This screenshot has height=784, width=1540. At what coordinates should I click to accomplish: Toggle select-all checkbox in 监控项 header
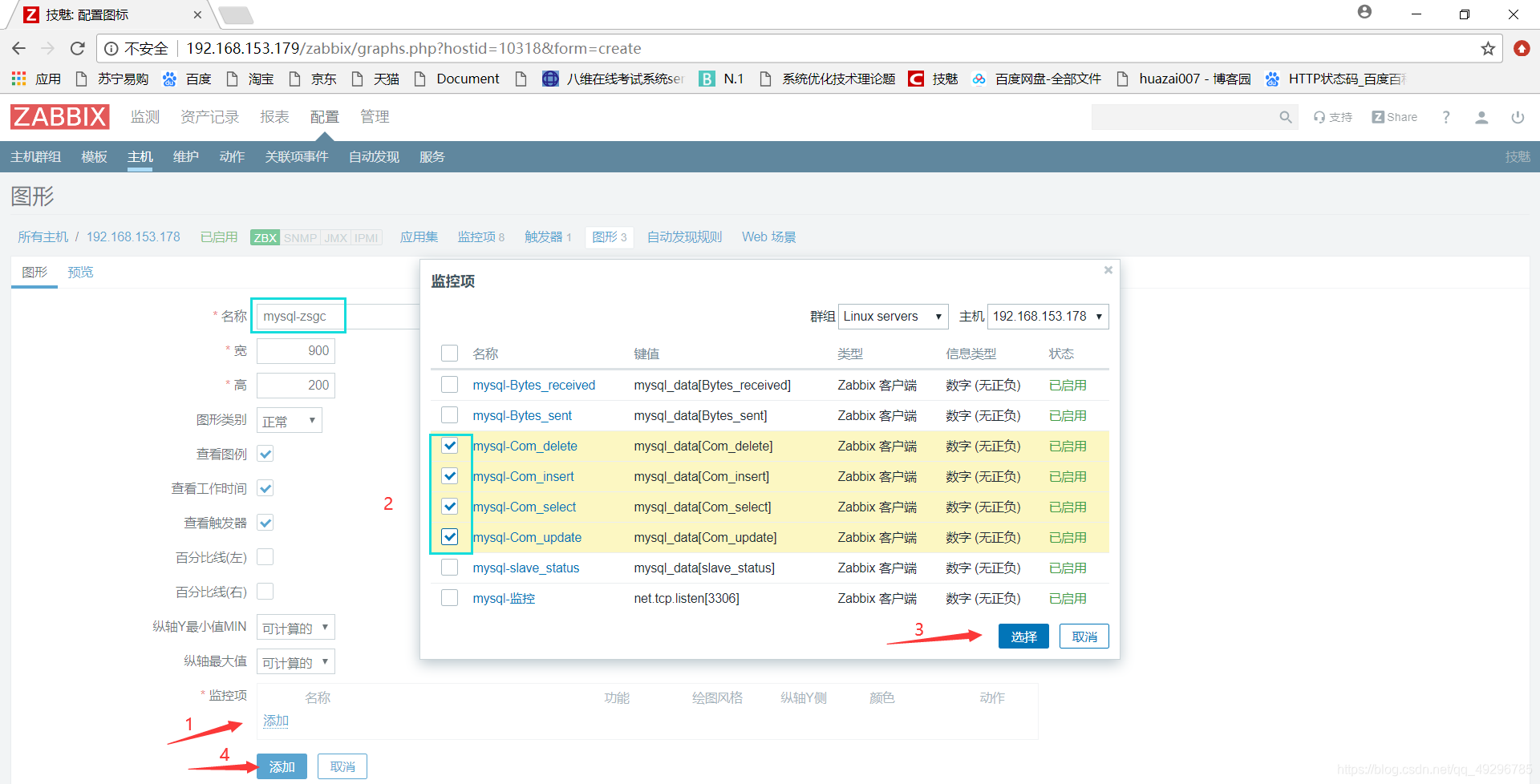pos(450,354)
